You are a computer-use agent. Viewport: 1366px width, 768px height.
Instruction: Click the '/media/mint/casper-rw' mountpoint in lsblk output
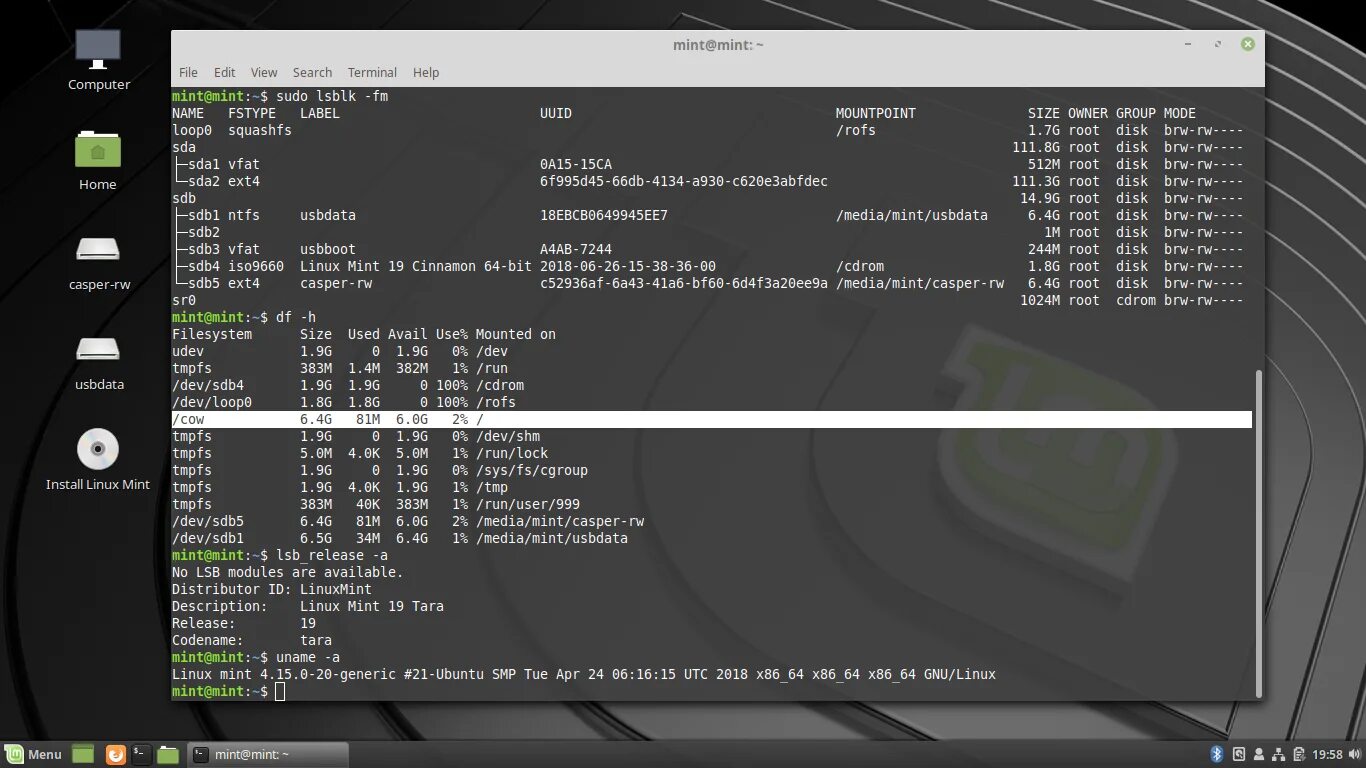pyautogui.click(x=920, y=283)
